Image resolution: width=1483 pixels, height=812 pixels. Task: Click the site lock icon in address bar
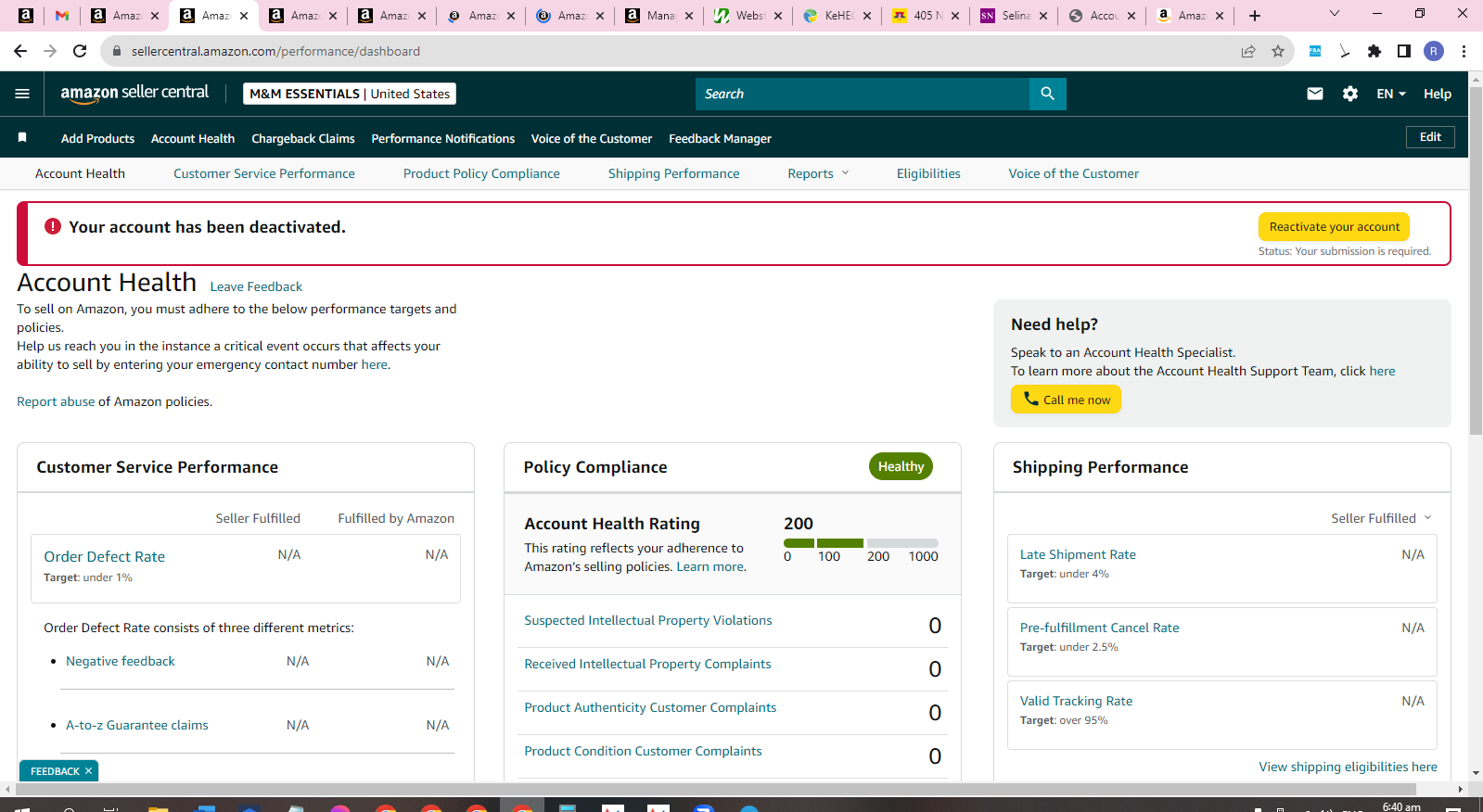(x=117, y=51)
